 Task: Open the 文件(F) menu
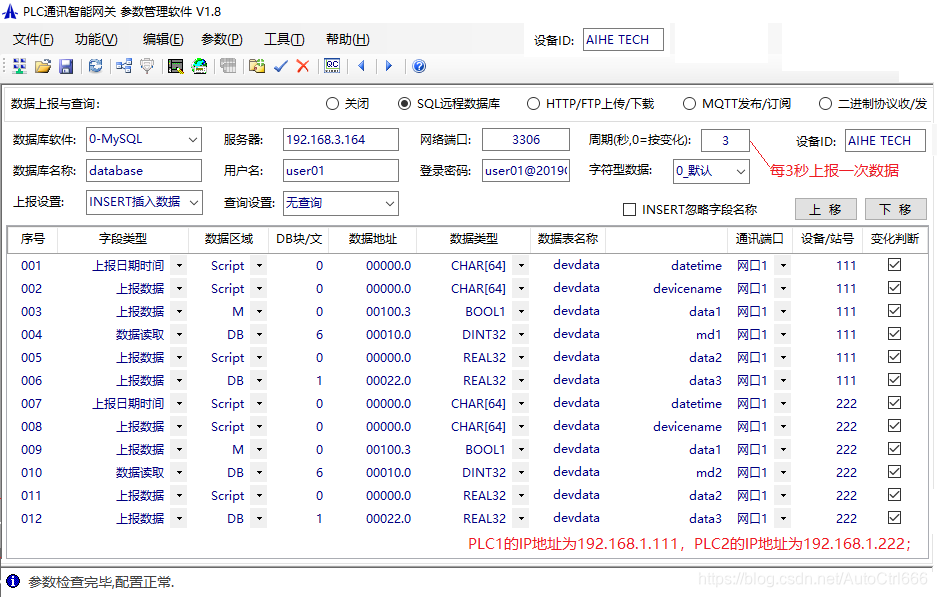tap(33, 39)
